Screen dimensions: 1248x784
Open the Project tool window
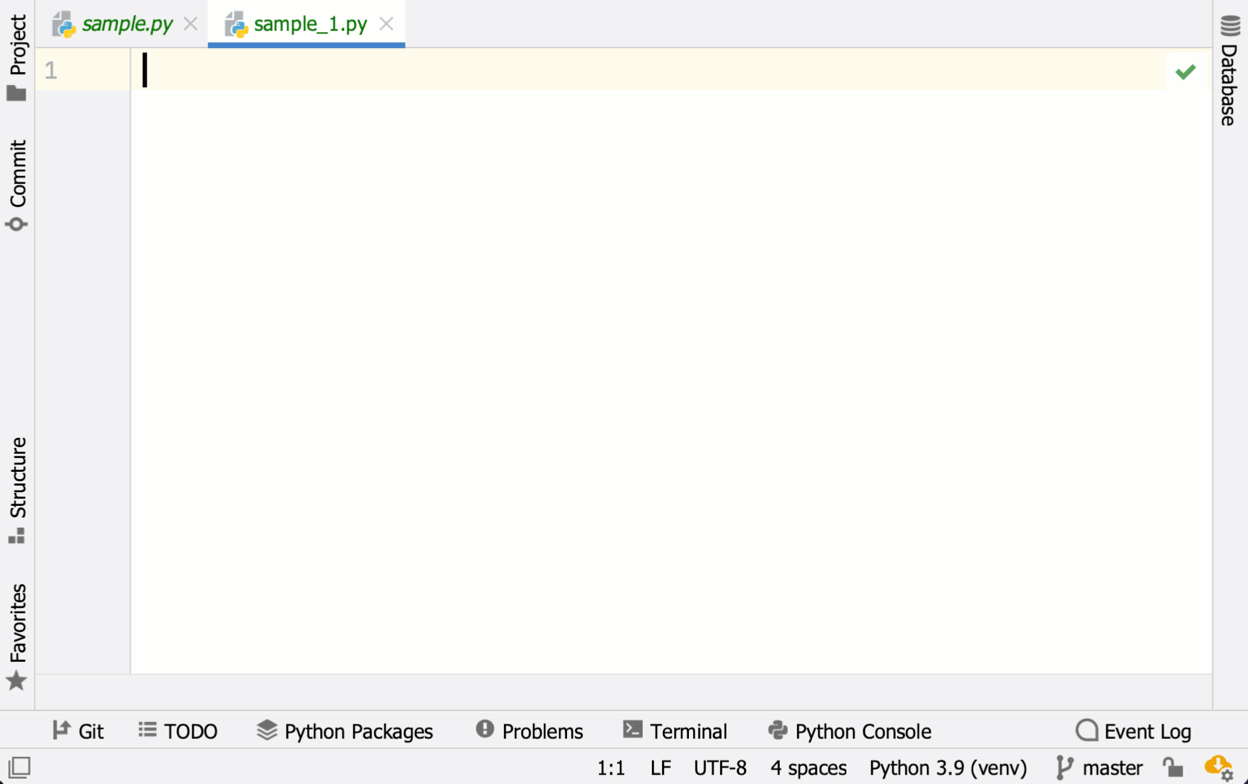[17, 58]
